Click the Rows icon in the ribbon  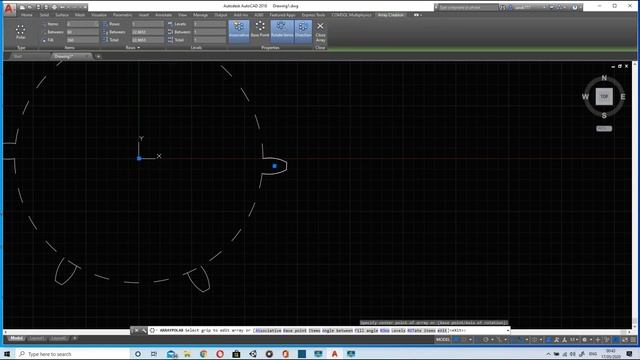click(x=105, y=24)
